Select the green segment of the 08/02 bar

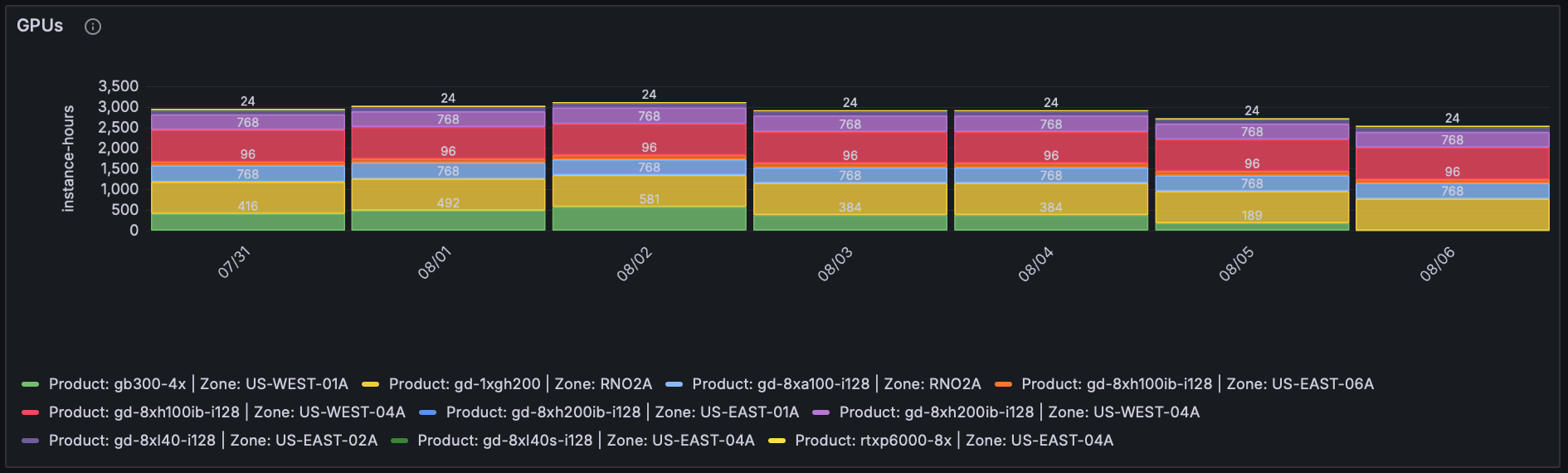point(649,218)
